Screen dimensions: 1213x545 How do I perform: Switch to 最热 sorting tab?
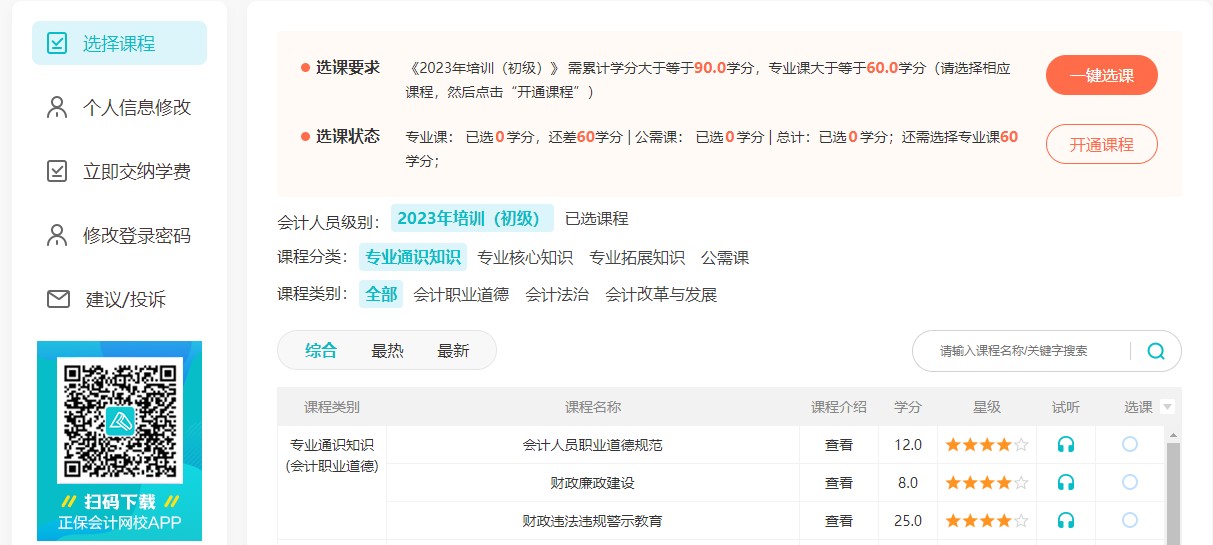[x=387, y=351]
